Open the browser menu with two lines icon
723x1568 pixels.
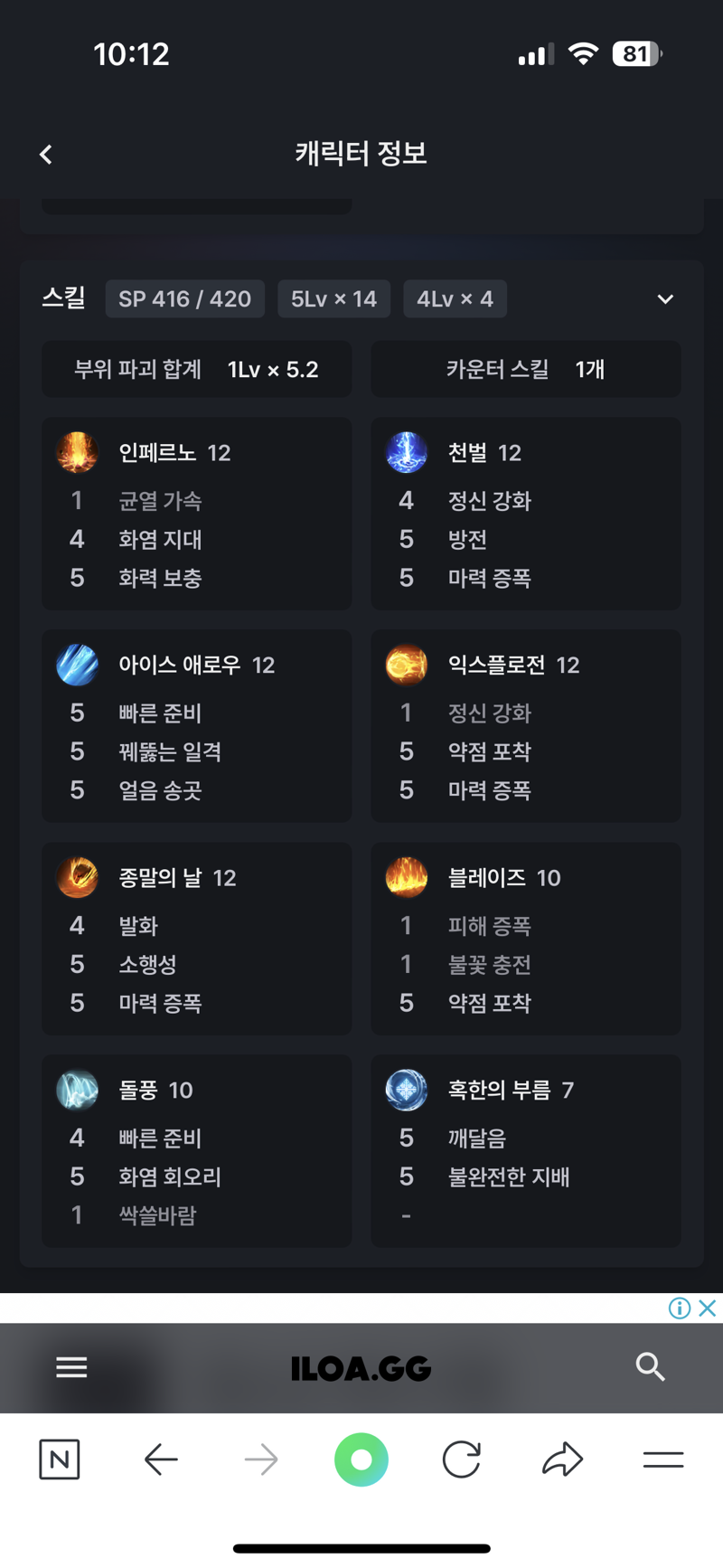click(x=663, y=1459)
